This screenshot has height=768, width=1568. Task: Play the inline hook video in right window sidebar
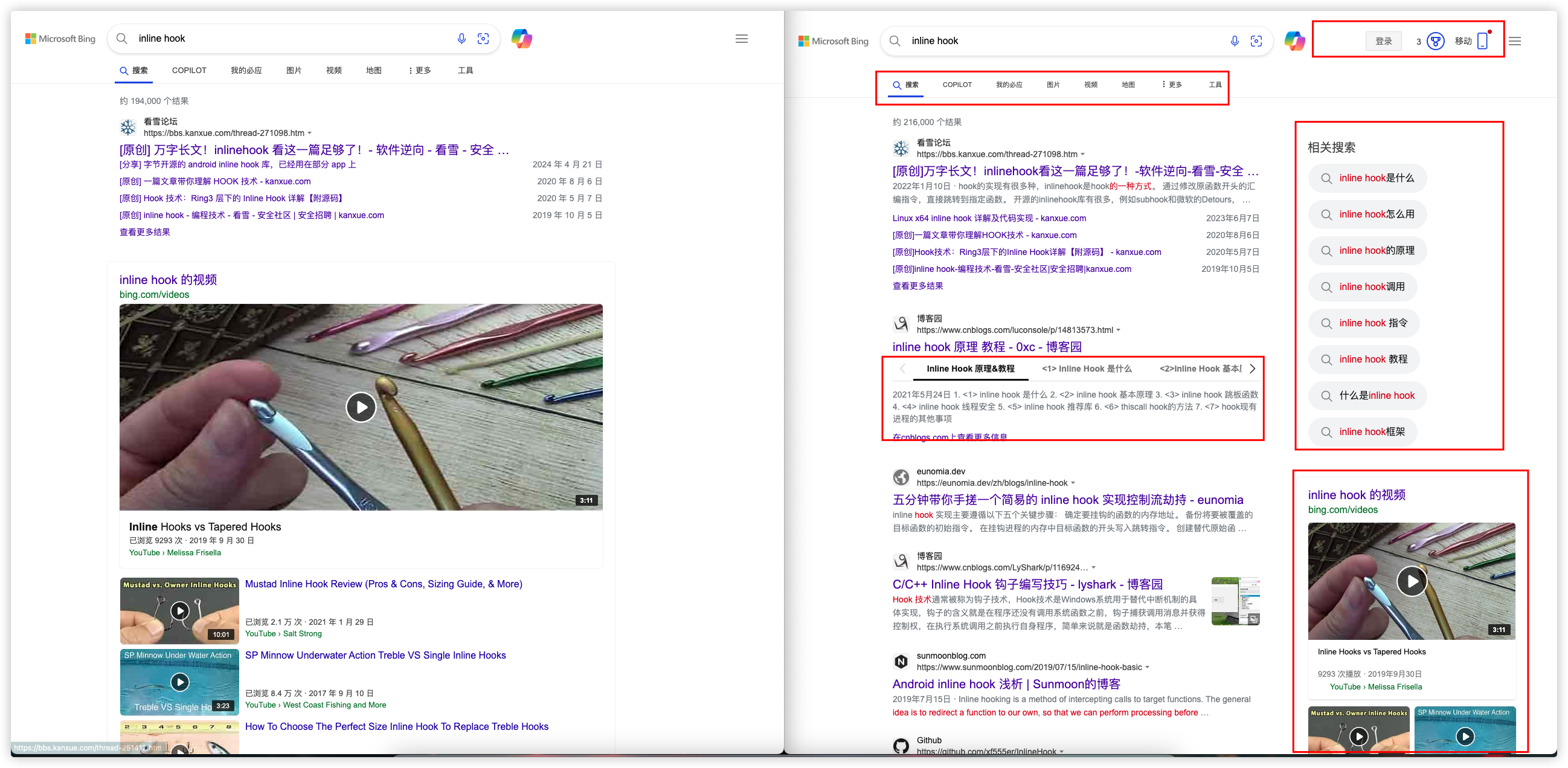[1412, 581]
